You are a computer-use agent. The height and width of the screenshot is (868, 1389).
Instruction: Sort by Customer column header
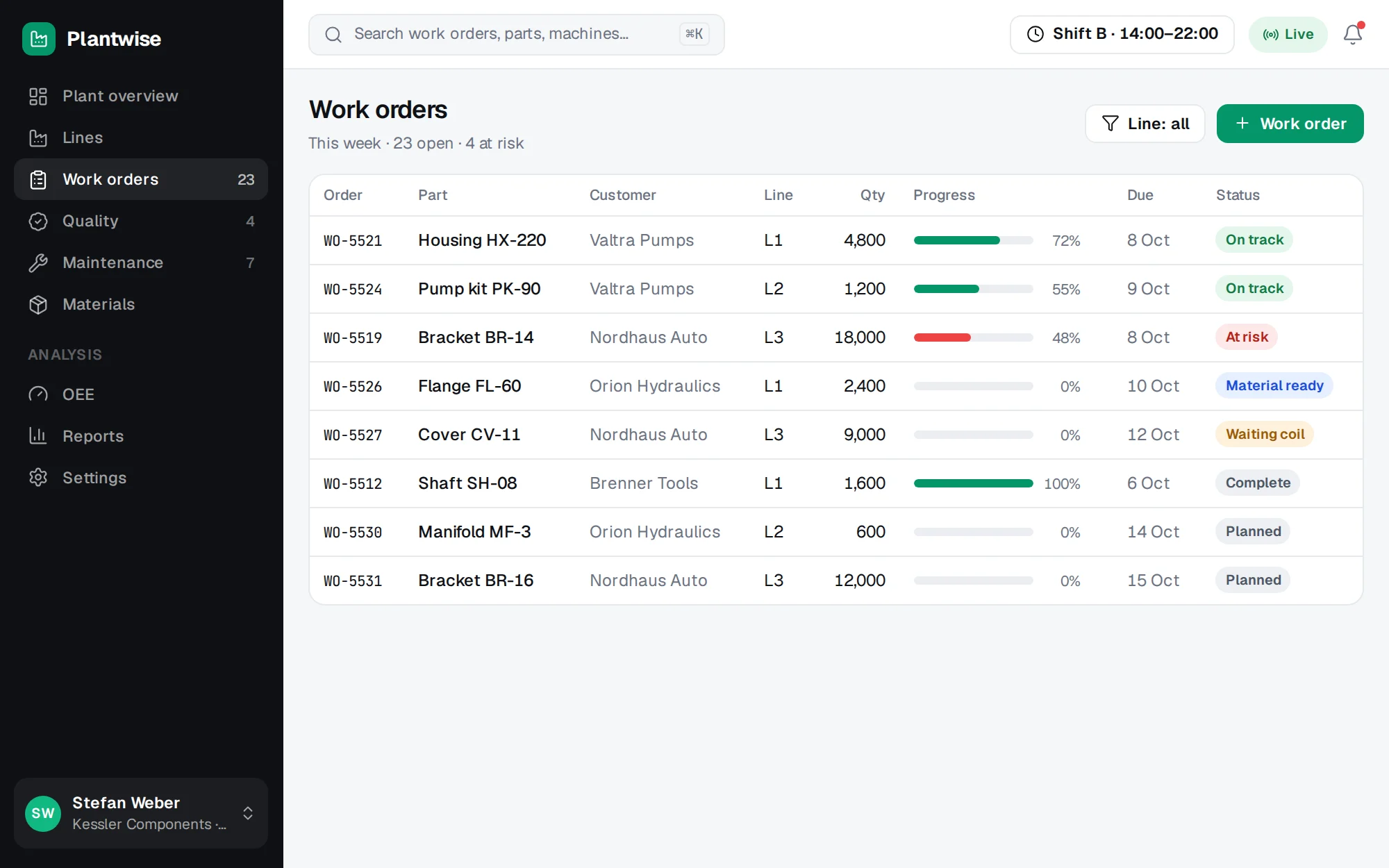point(623,195)
